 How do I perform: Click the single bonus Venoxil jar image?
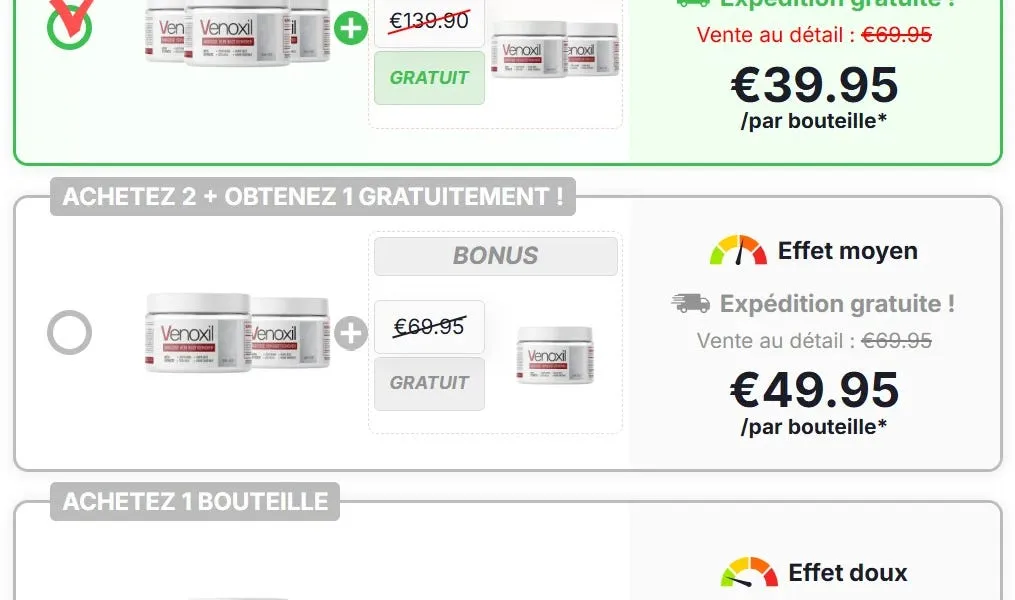(555, 354)
